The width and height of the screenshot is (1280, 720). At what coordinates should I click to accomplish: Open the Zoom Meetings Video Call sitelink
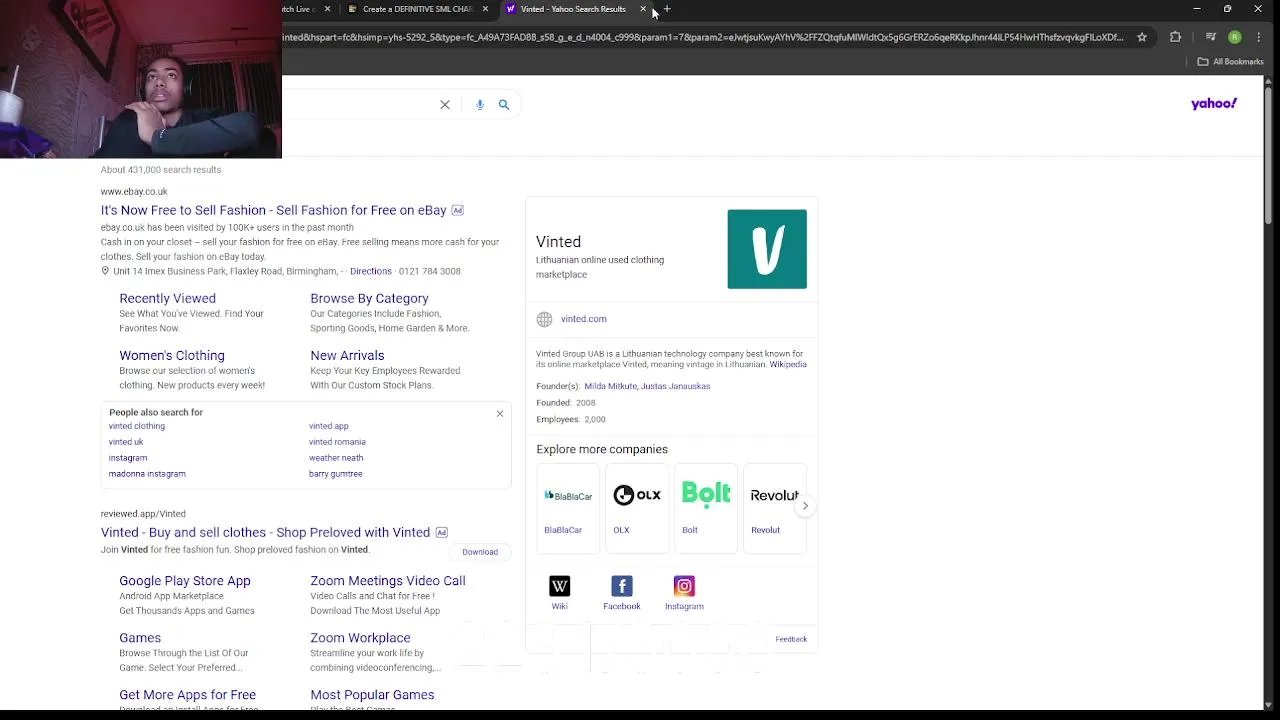pos(388,581)
